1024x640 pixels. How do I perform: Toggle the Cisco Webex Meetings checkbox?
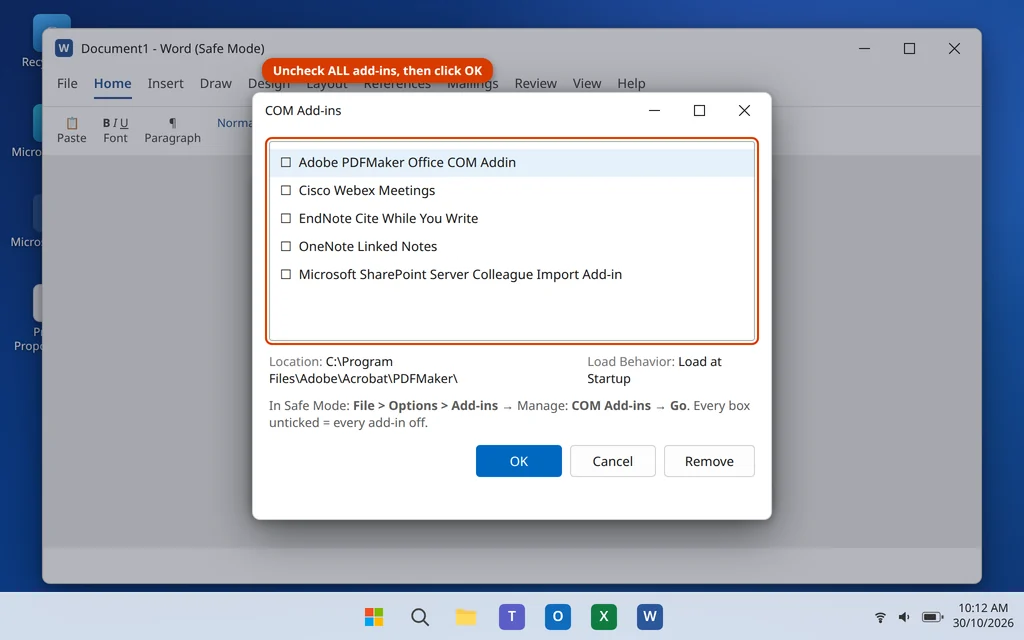click(285, 190)
